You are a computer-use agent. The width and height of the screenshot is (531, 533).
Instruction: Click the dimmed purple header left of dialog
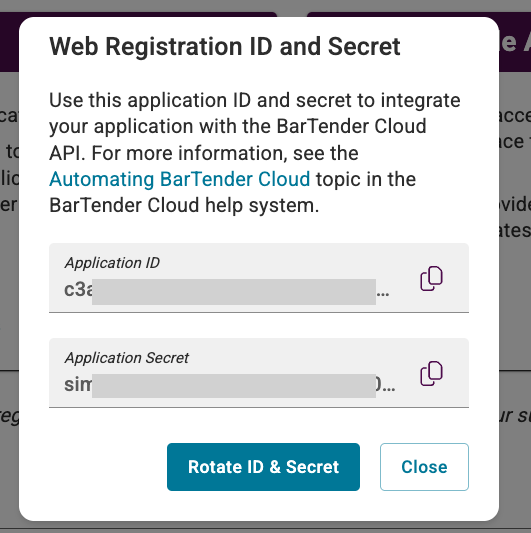(x=10, y=41)
